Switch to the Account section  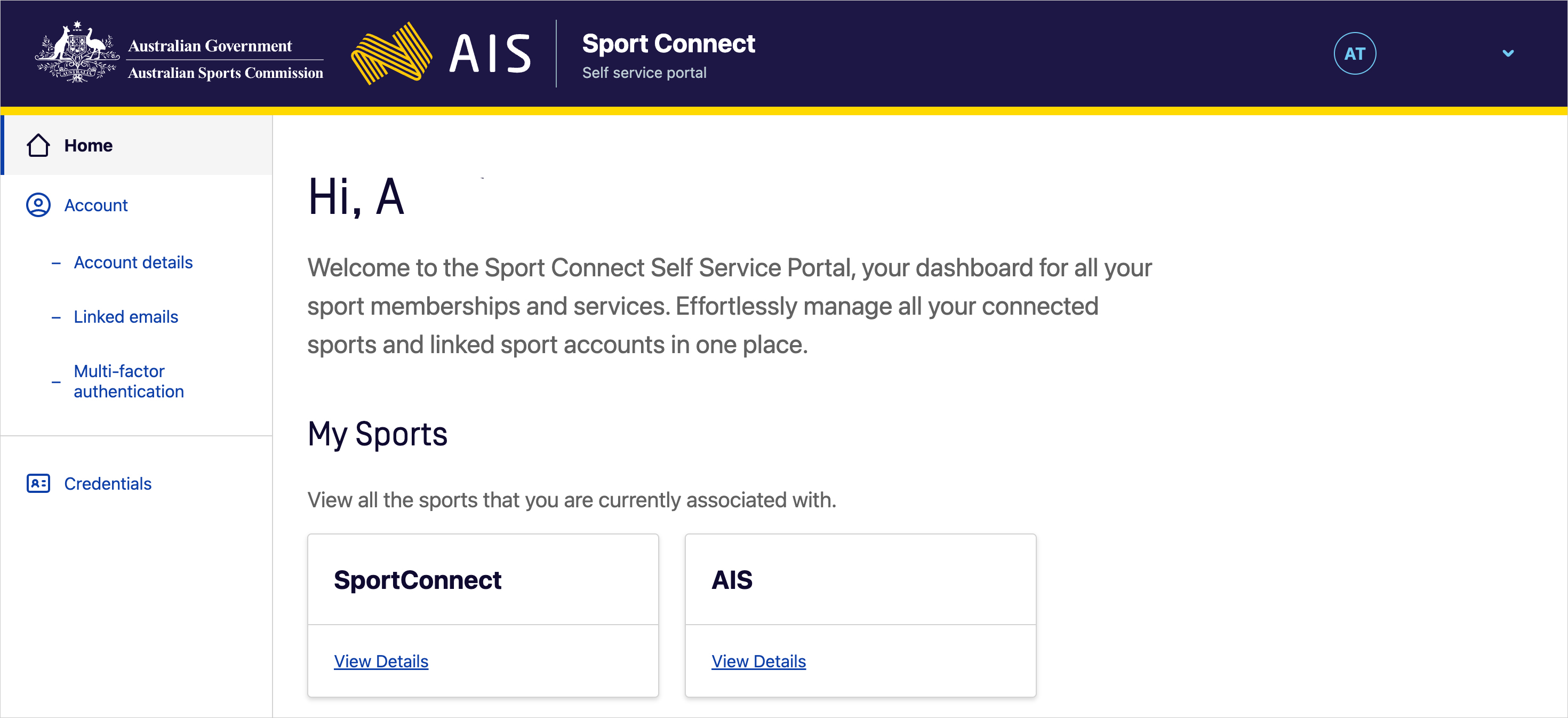(x=95, y=205)
